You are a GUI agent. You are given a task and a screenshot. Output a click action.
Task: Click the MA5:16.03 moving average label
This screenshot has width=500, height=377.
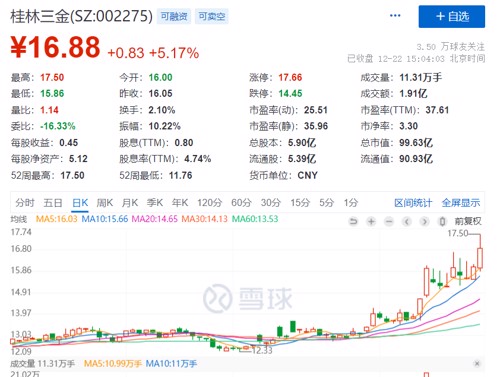click(56, 219)
